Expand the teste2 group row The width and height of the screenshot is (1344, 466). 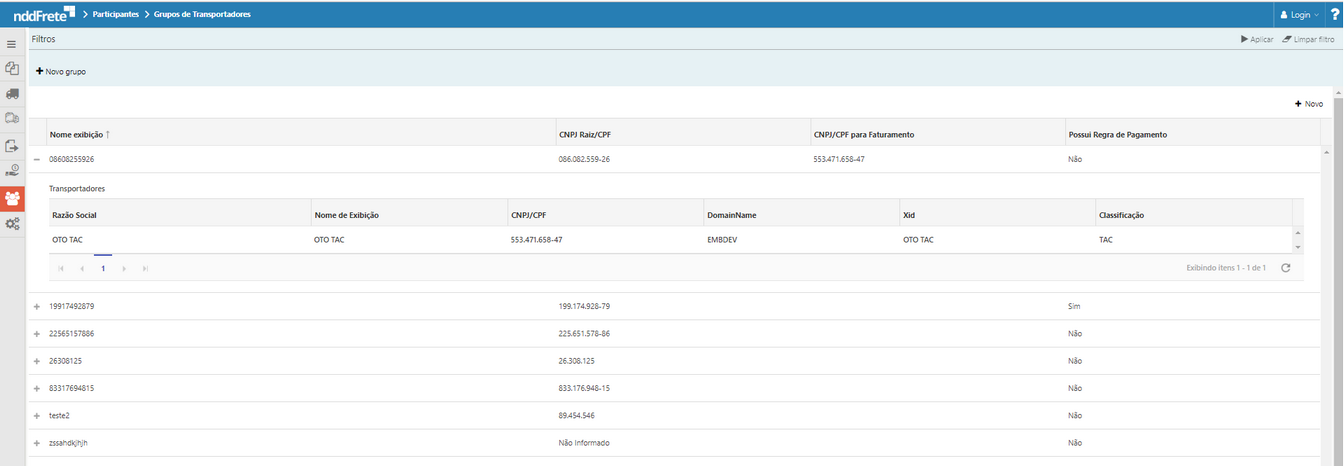37,415
